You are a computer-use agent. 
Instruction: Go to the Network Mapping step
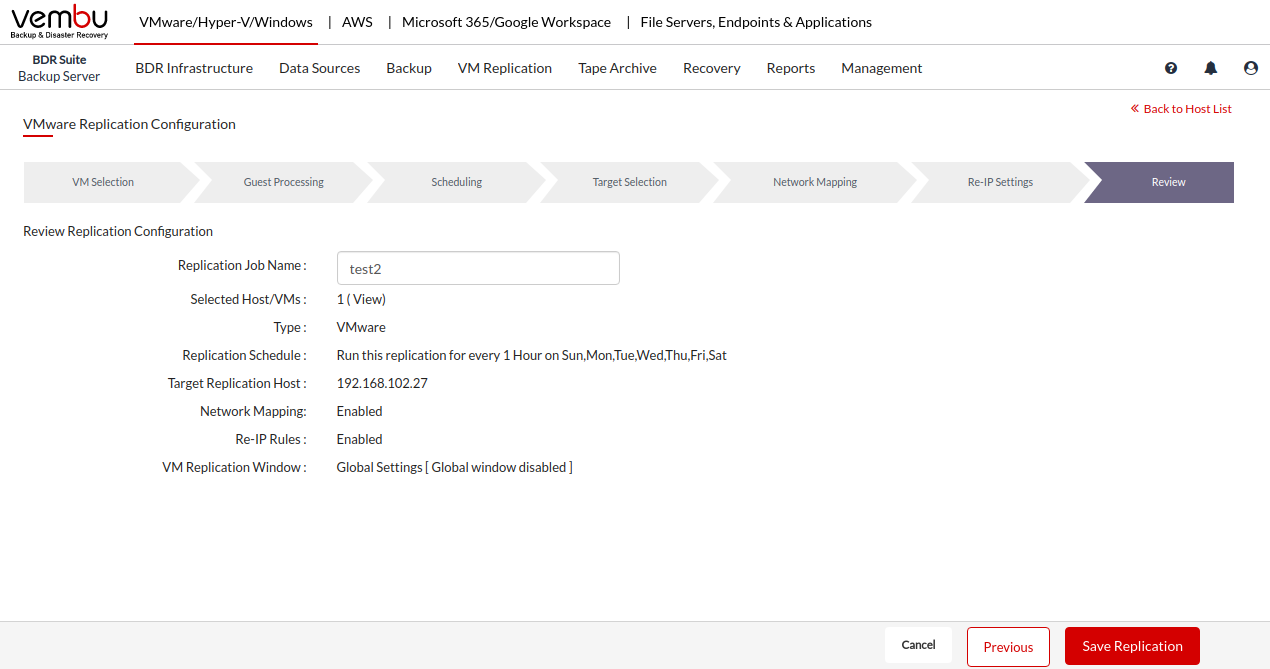814,182
